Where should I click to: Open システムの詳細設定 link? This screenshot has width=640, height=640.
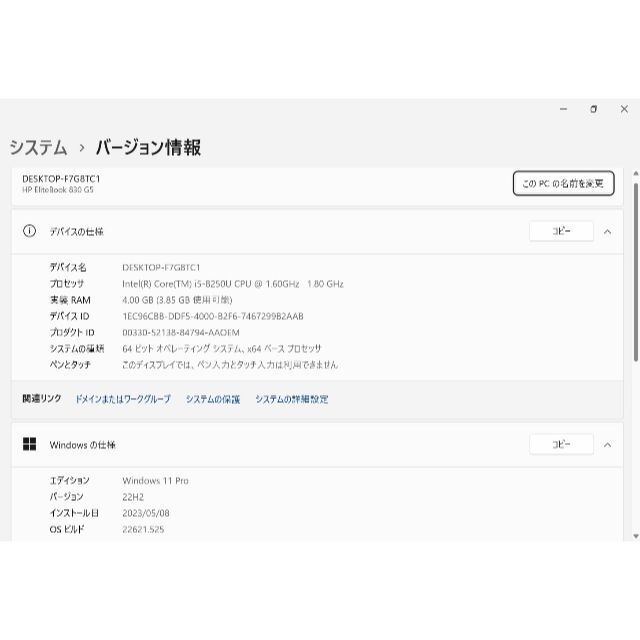point(291,399)
